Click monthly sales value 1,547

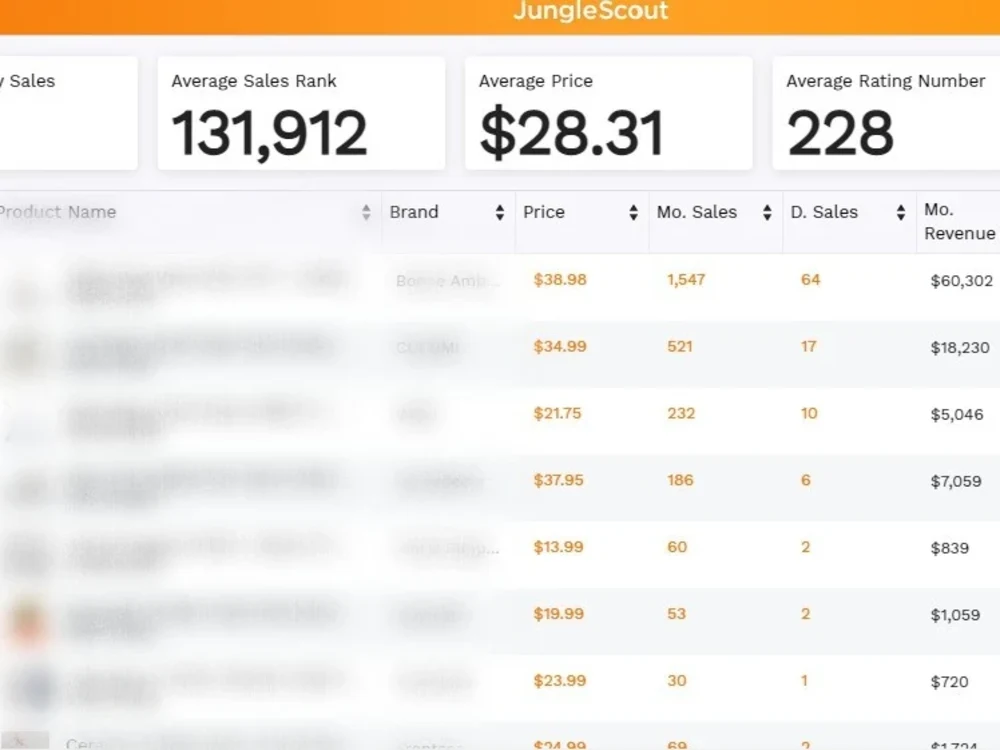tap(686, 280)
